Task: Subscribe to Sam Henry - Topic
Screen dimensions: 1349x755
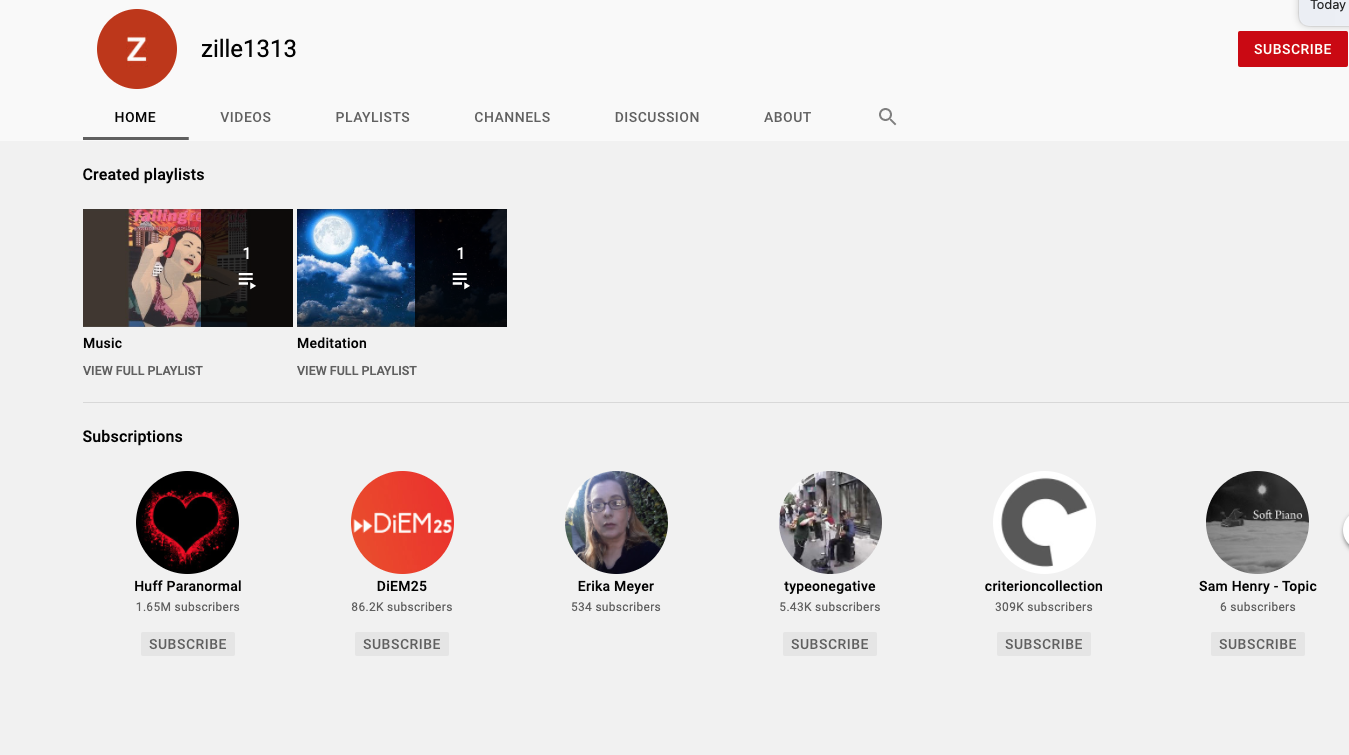Action: pyautogui.click(x=1258, y=644)
